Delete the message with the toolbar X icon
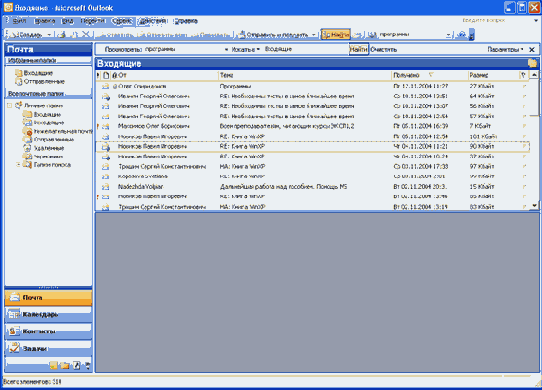Screen dimensions: 542x390 [x=86, y=35]
